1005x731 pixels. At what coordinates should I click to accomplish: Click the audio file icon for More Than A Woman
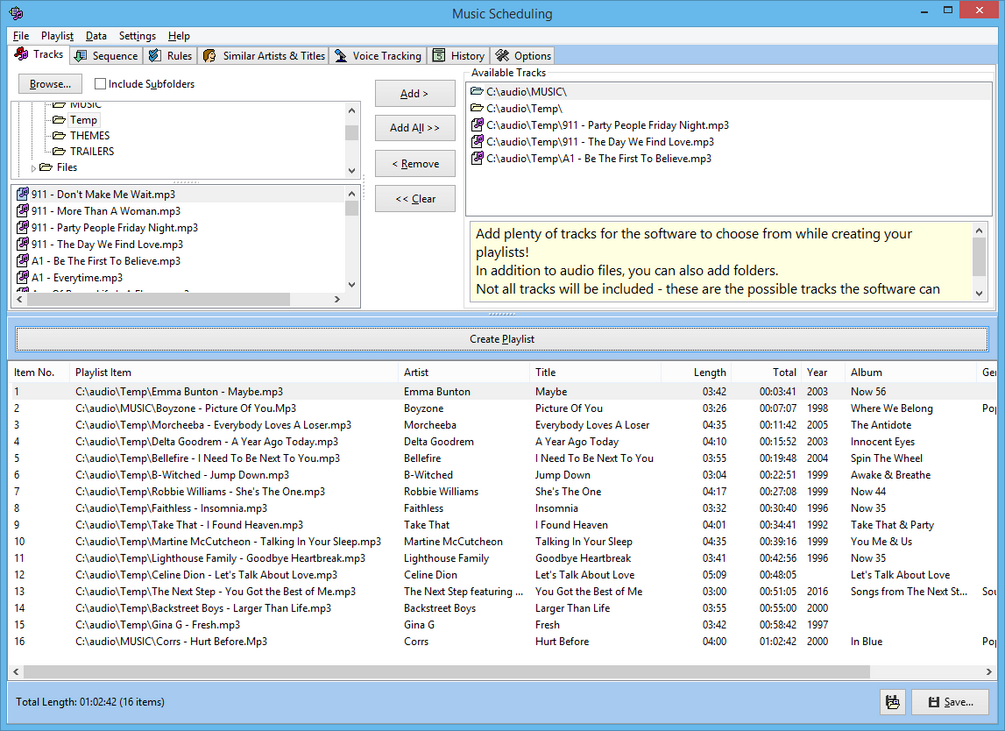click(22, 210)
